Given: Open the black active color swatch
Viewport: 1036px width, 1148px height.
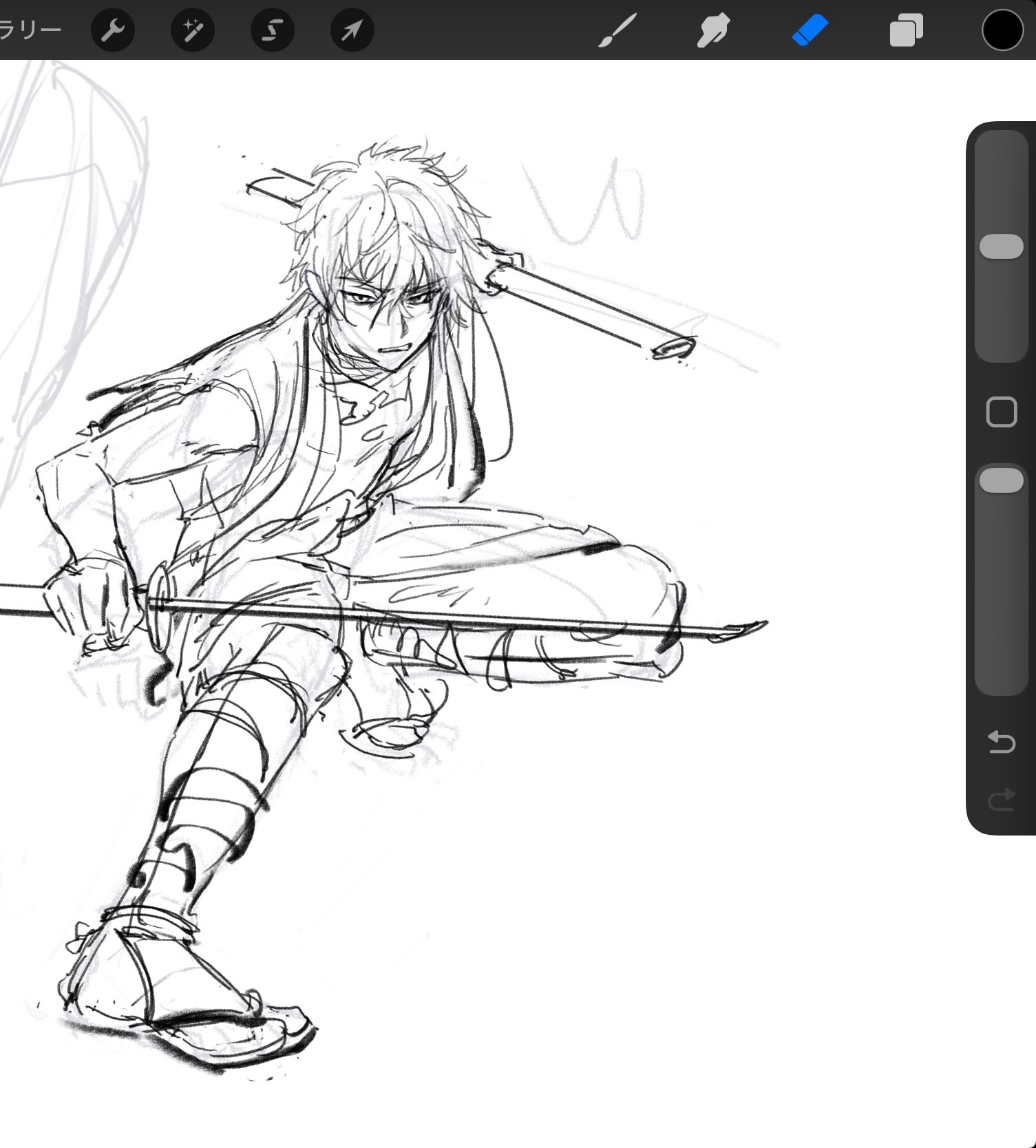Looking at the screenshot, I should 1002,31.
